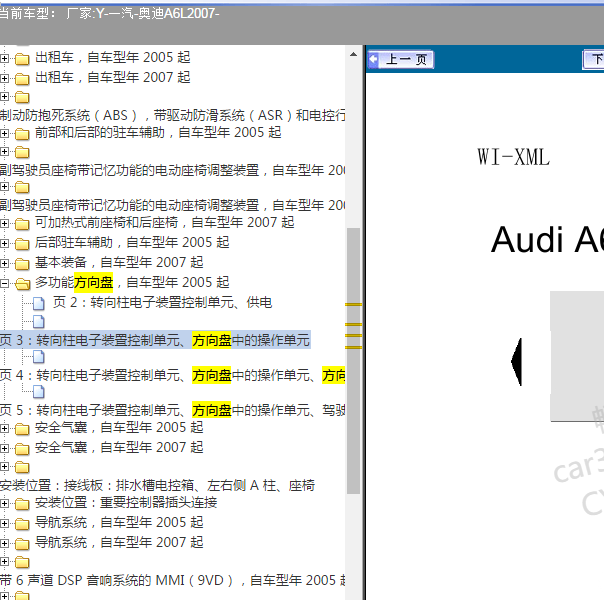Click document icon of 页 2 entry
Image resolution: width=604 pixels, height=600 pixels.
click(39, 303)
